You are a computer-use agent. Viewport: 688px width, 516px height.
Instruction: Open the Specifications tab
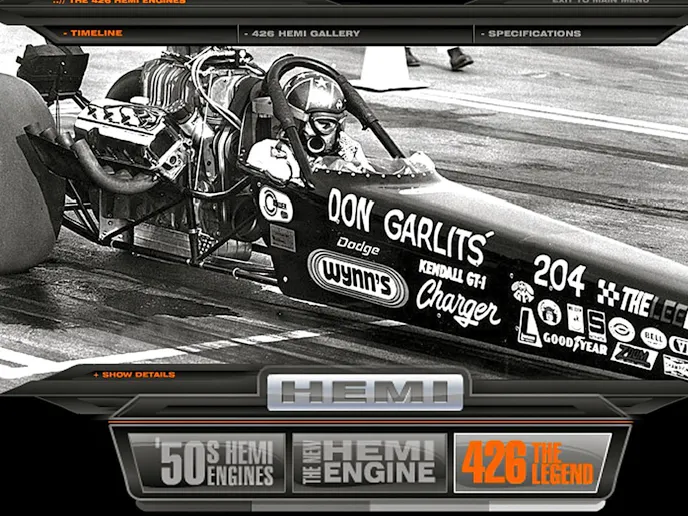[x=534, y=33]
